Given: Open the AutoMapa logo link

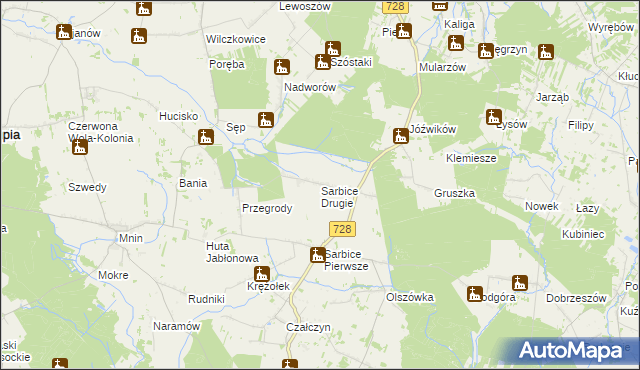Looking at the screenshot, I should click(571, 350).
